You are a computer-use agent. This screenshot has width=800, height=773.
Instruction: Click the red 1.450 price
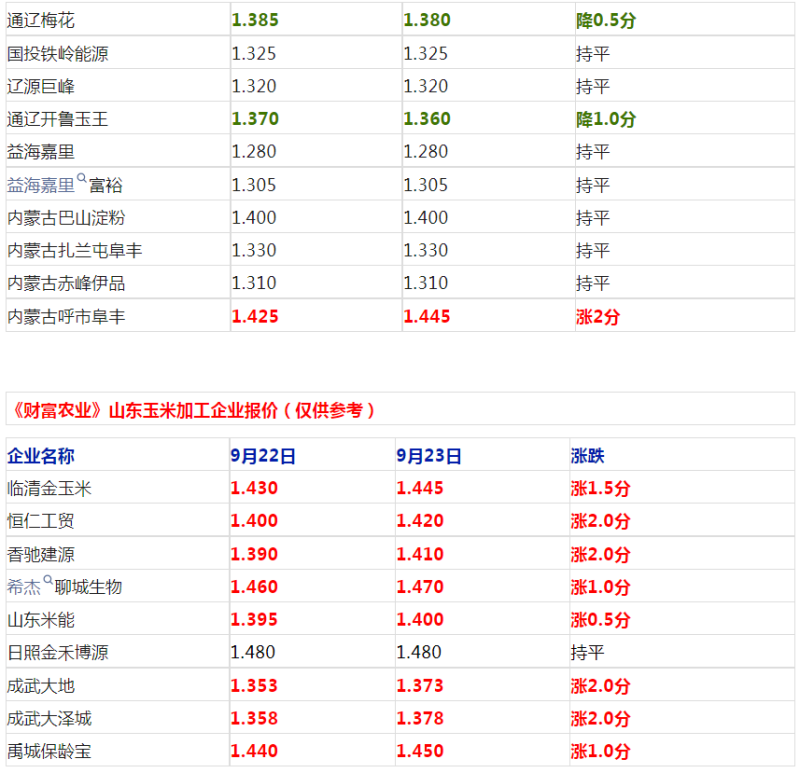420,751
